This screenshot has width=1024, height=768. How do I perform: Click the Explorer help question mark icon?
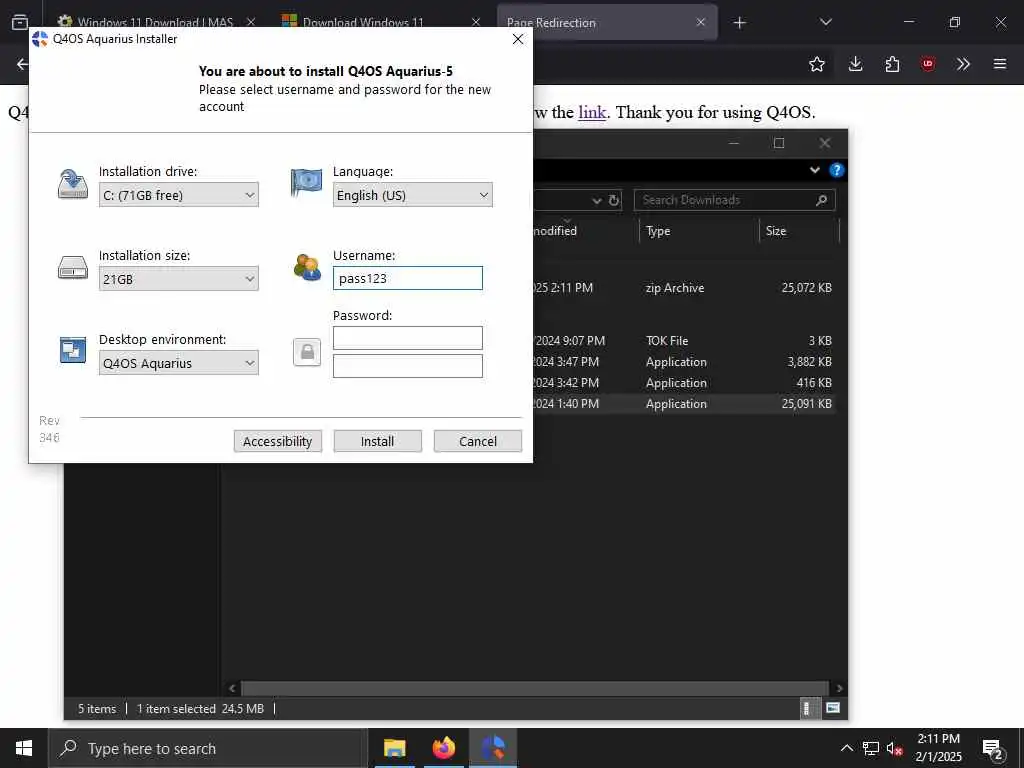[x=836, y=170]
